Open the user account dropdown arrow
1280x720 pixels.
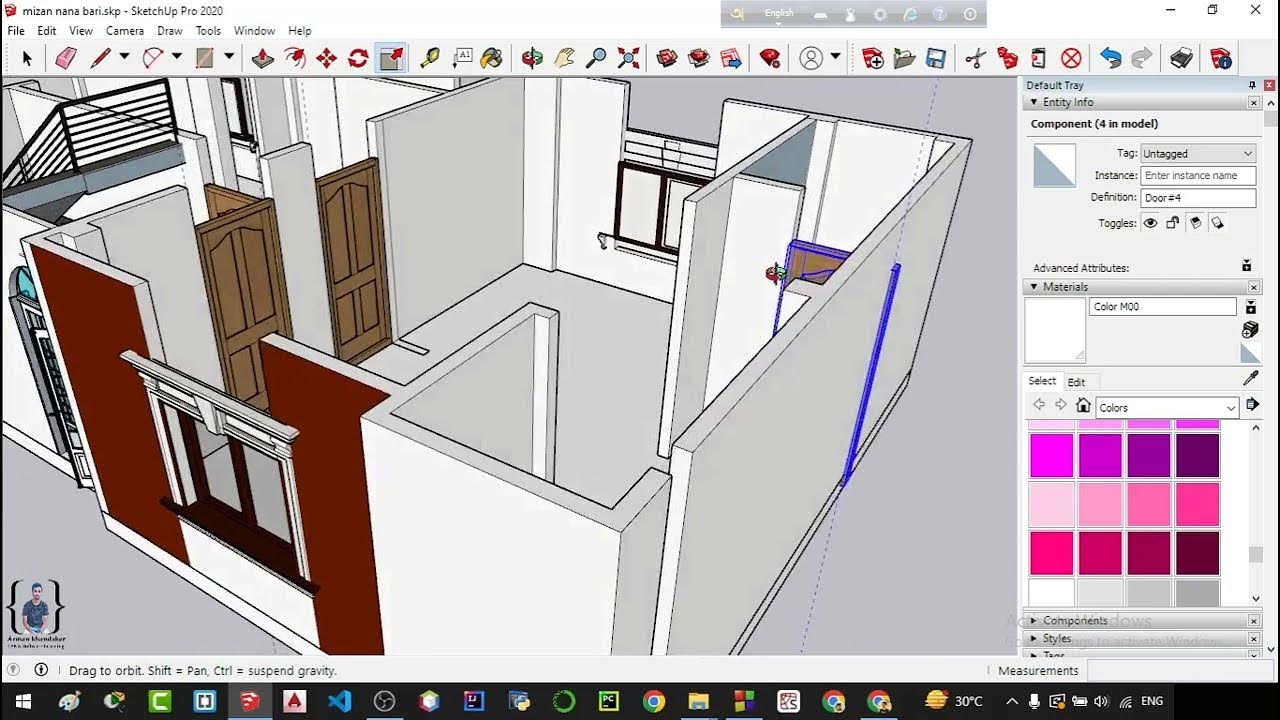[835, 57]
